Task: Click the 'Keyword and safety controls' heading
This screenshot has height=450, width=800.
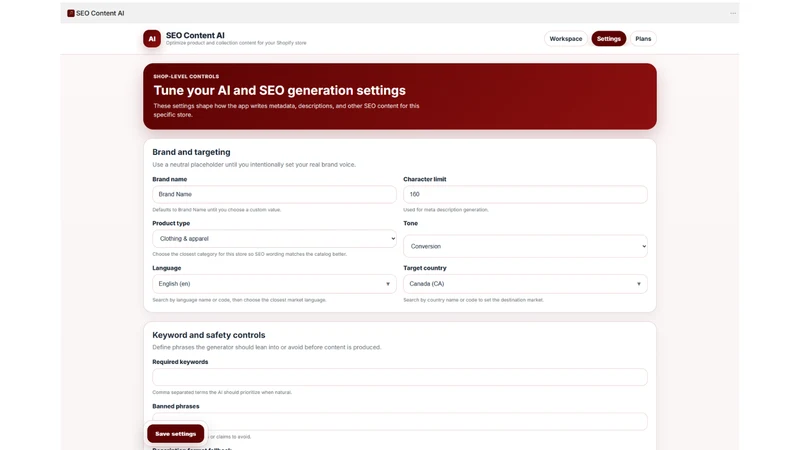Action: (209, 335)
